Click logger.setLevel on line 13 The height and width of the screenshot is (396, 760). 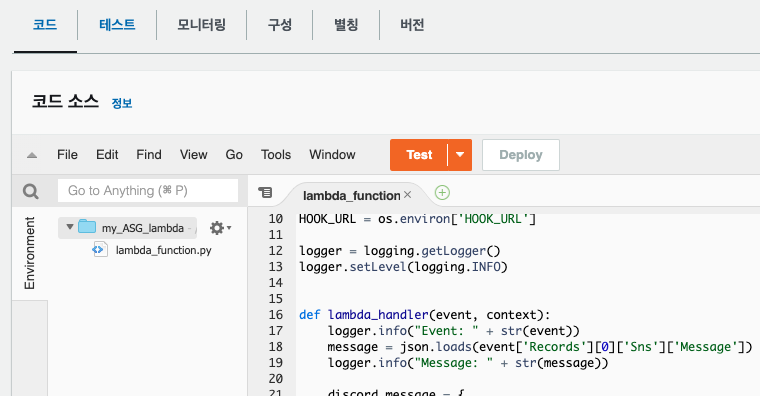(353, 267)
